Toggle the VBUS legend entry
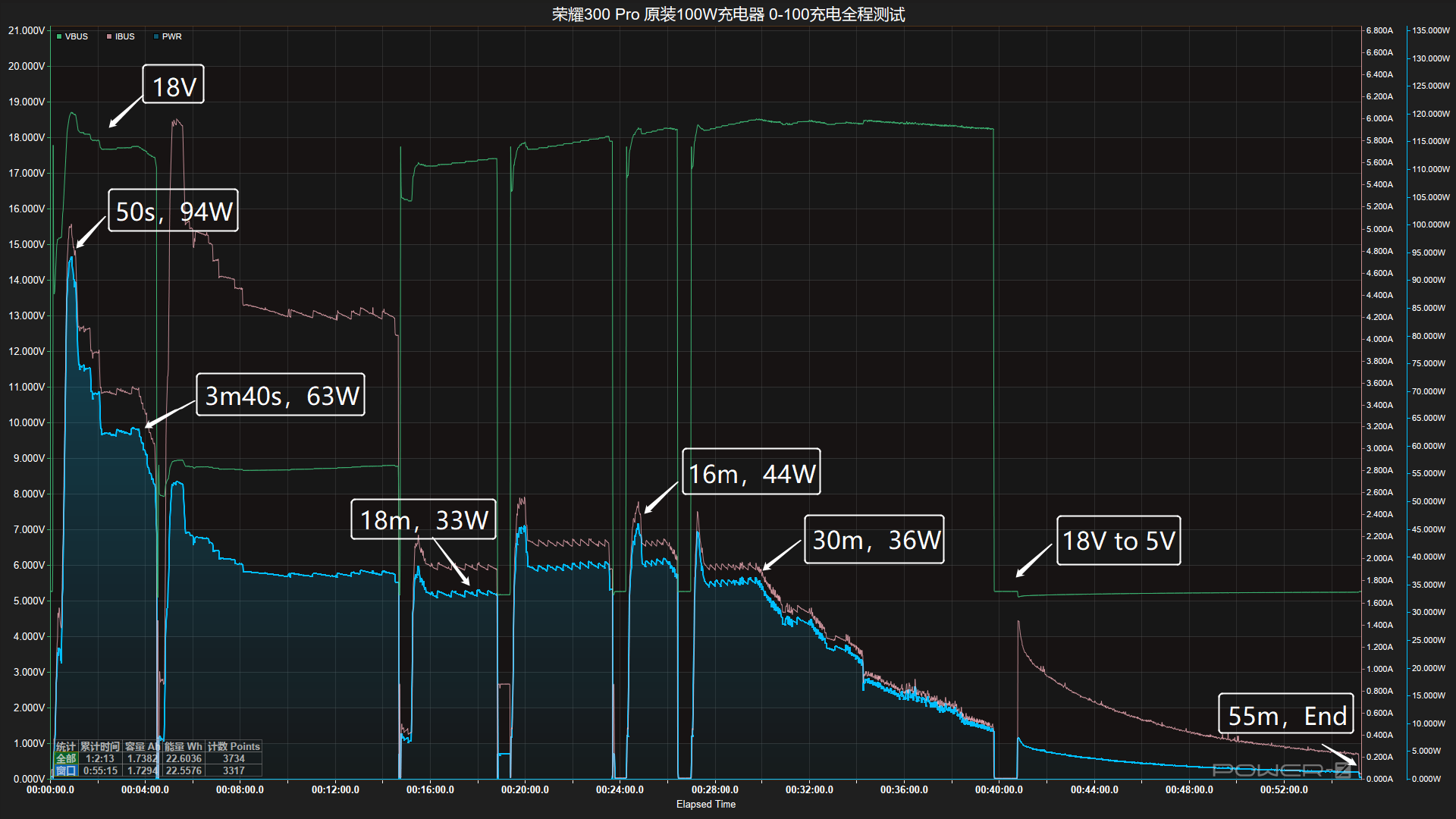Screen dimensions: 1456x819 coord(73,36)
